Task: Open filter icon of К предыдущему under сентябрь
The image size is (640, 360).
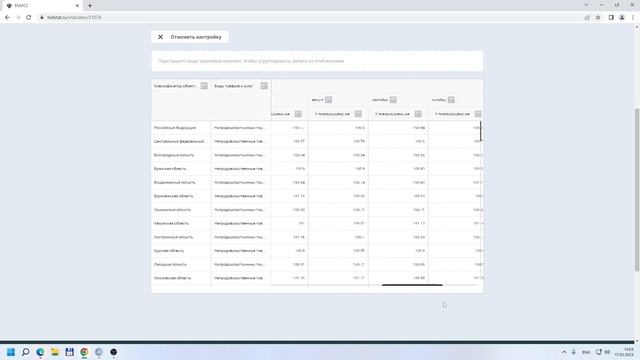Action: click(x=418, y=114)
